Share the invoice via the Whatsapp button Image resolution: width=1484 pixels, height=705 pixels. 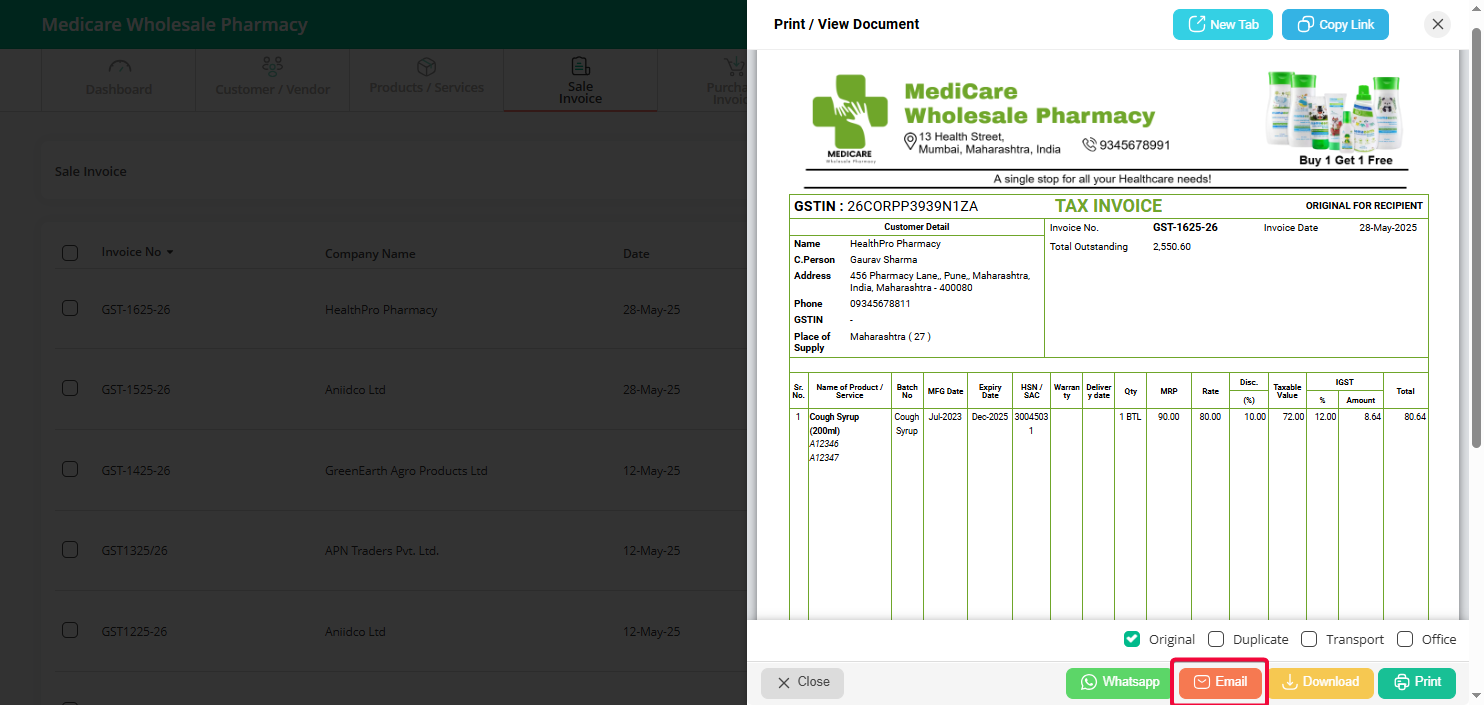tap(1120, 682)
